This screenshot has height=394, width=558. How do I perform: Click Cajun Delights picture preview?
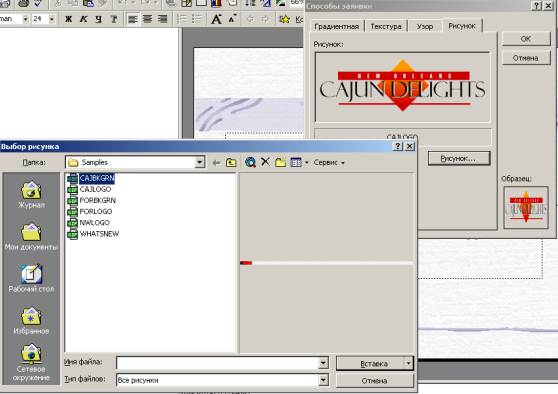[403, 87]
